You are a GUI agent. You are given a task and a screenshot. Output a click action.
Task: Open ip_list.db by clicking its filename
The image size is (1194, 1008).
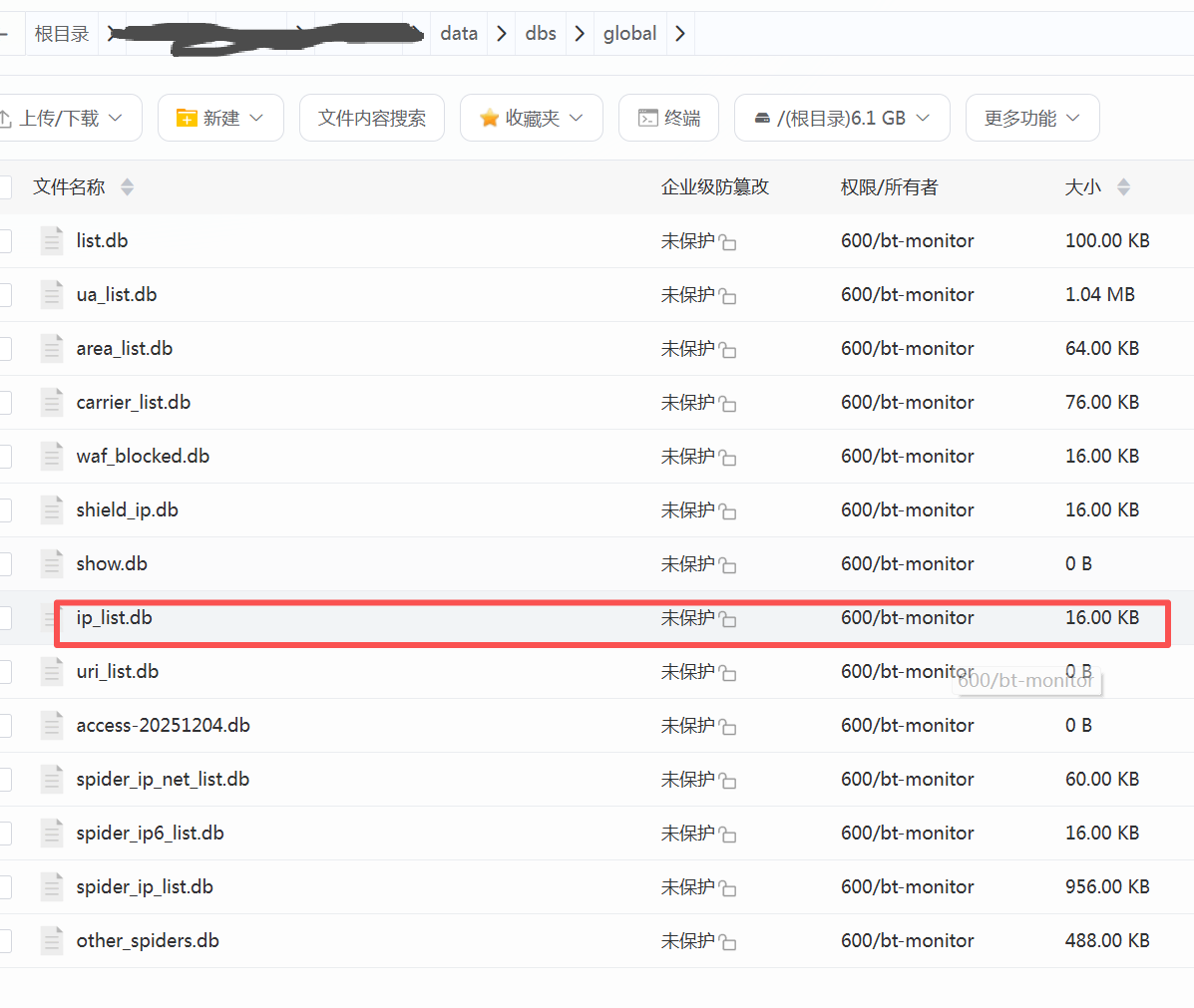click(x=113, y=617)
